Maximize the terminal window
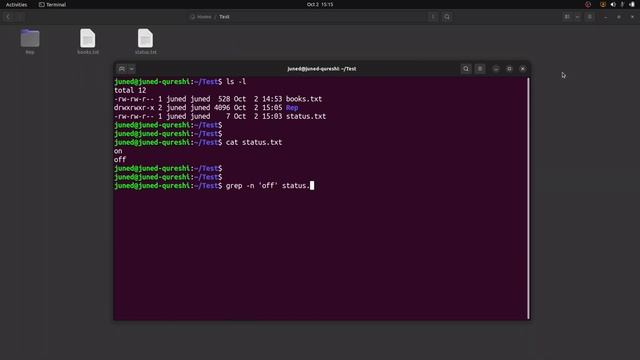Viewport: 640px width, 360px height. (509, 69)
